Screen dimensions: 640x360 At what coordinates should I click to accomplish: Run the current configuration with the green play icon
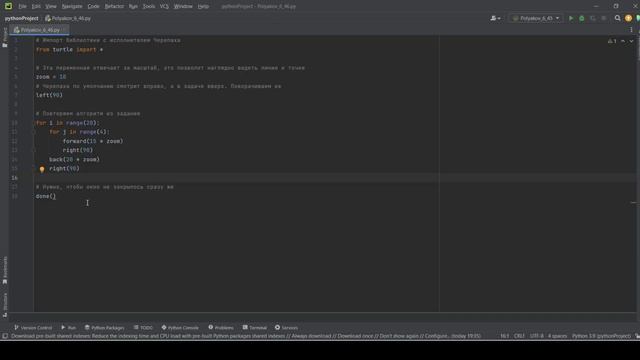571,18
